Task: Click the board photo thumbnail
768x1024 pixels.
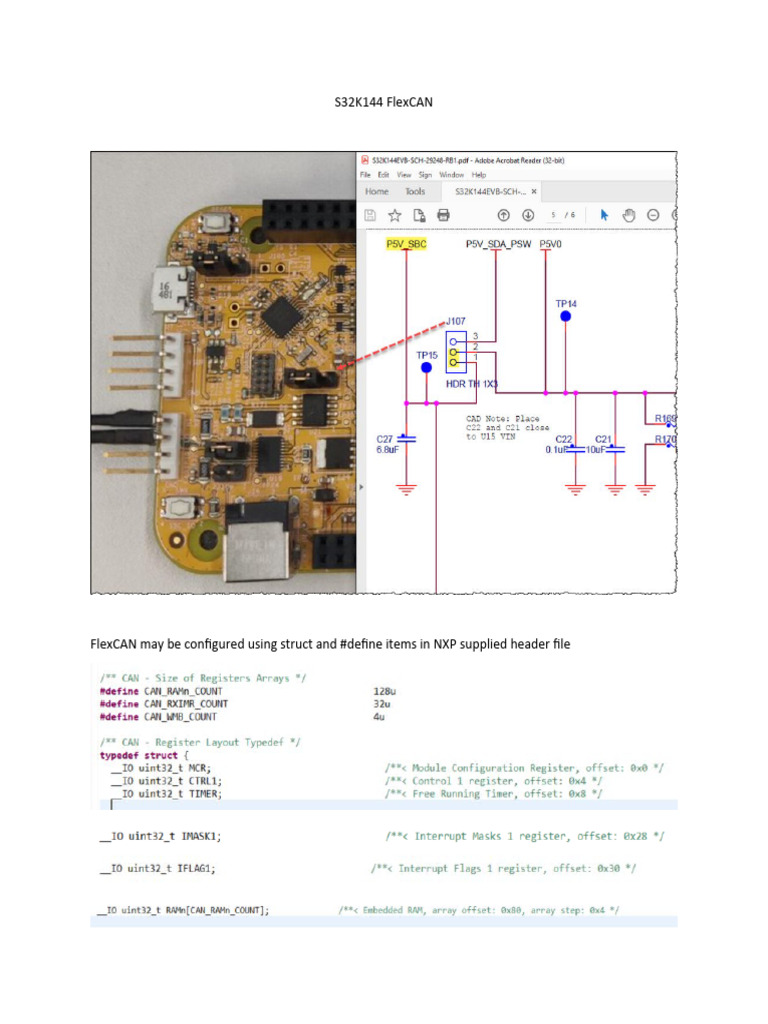Action: tap(223, 373)
